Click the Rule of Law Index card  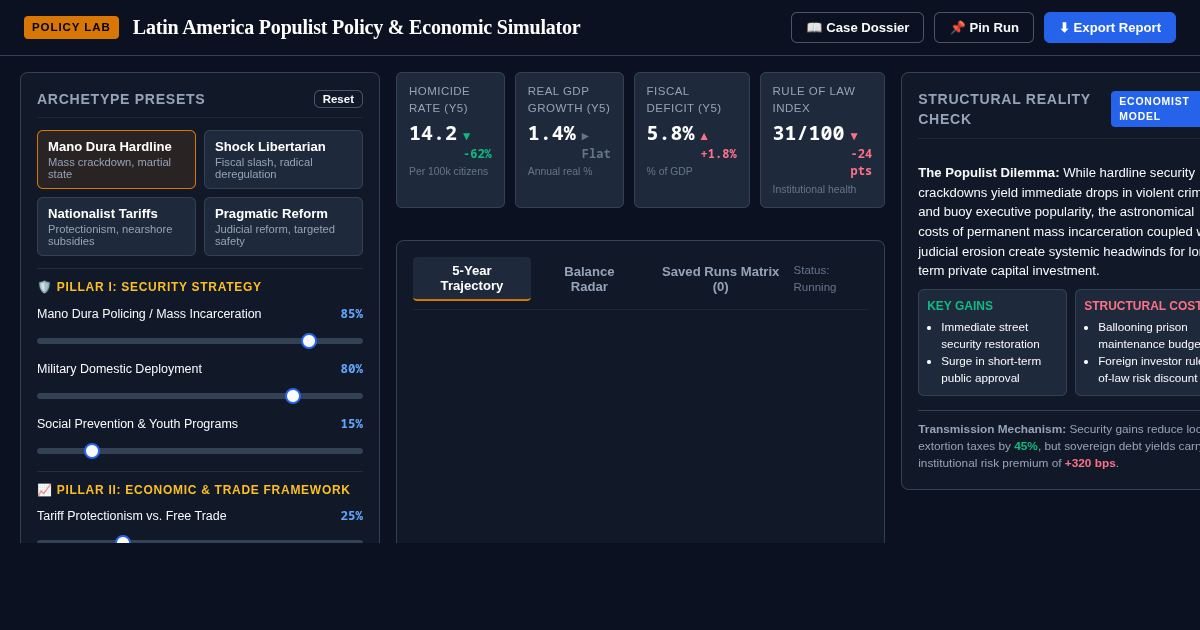(x=822, y=140)
